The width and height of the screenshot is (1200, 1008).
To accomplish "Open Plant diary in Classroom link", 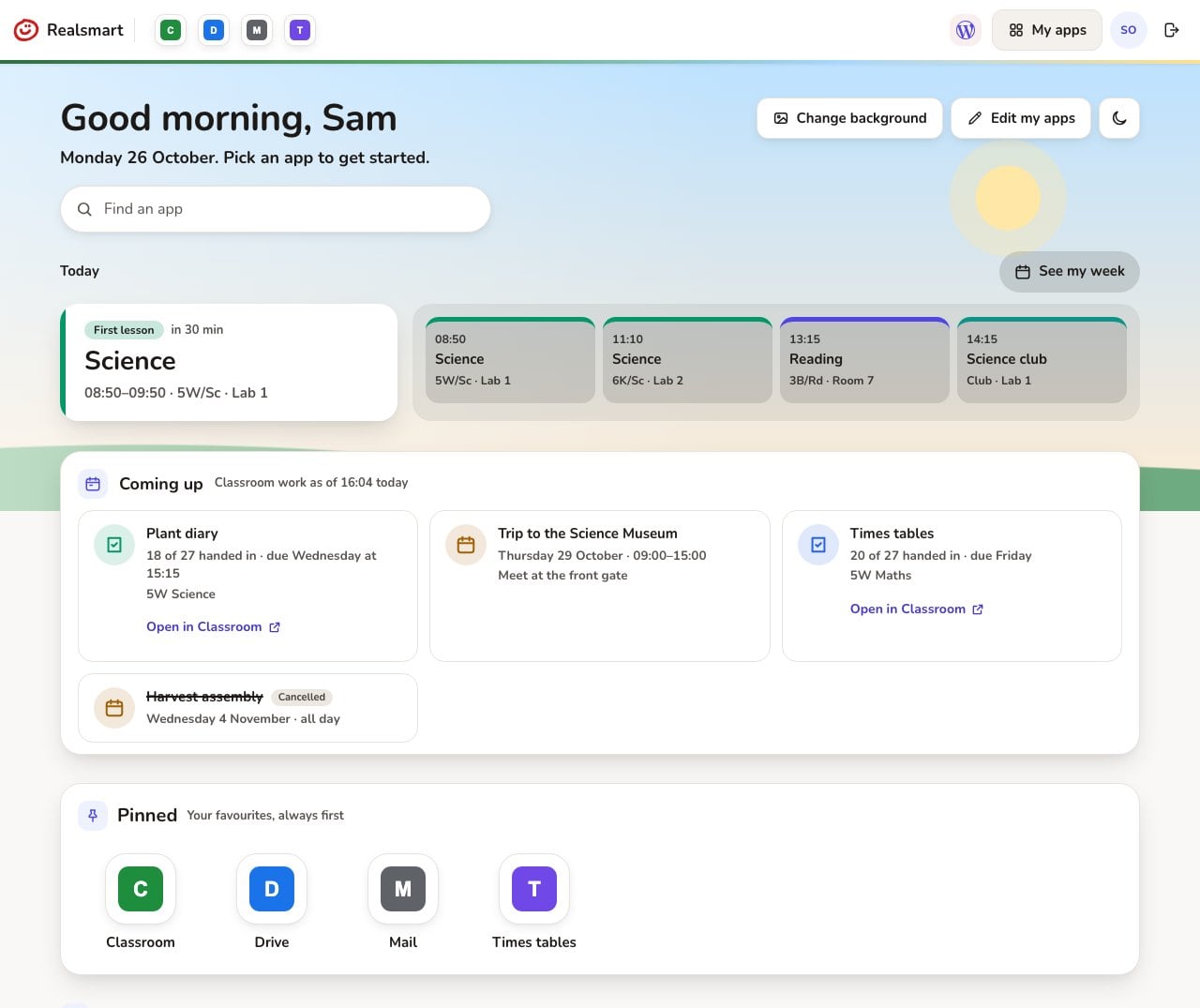I will 214,626.
